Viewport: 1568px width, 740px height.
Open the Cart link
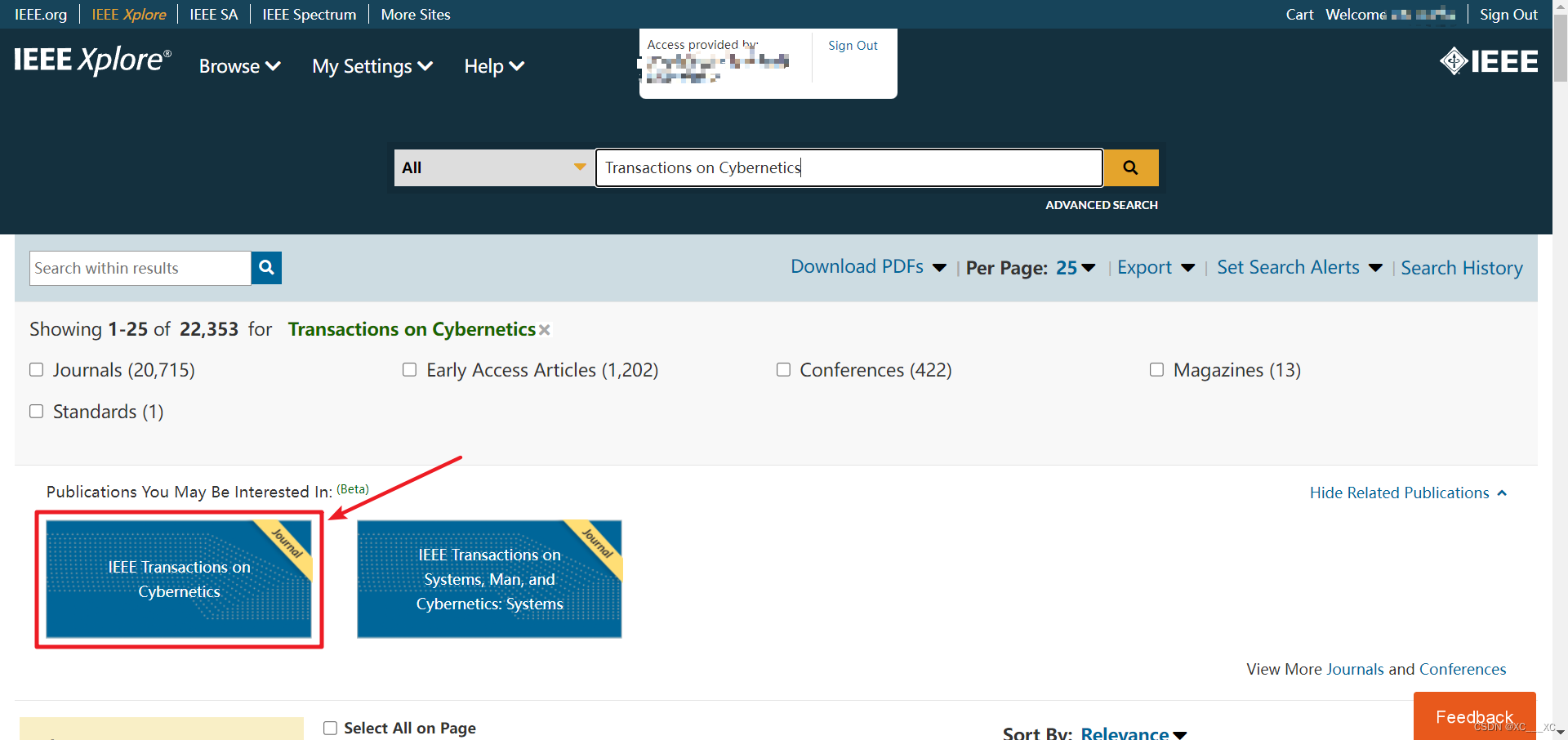(1299, 15)
